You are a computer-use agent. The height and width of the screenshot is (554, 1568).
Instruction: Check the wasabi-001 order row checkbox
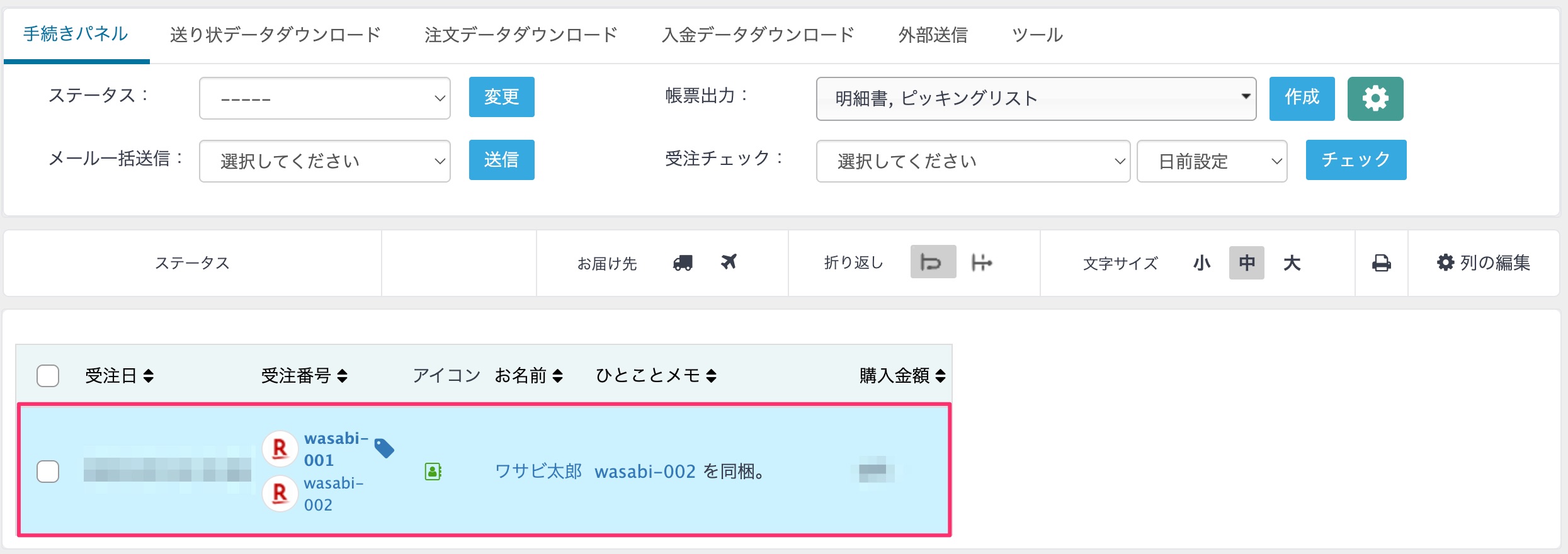pyautogui.click(x=48, y=471)
